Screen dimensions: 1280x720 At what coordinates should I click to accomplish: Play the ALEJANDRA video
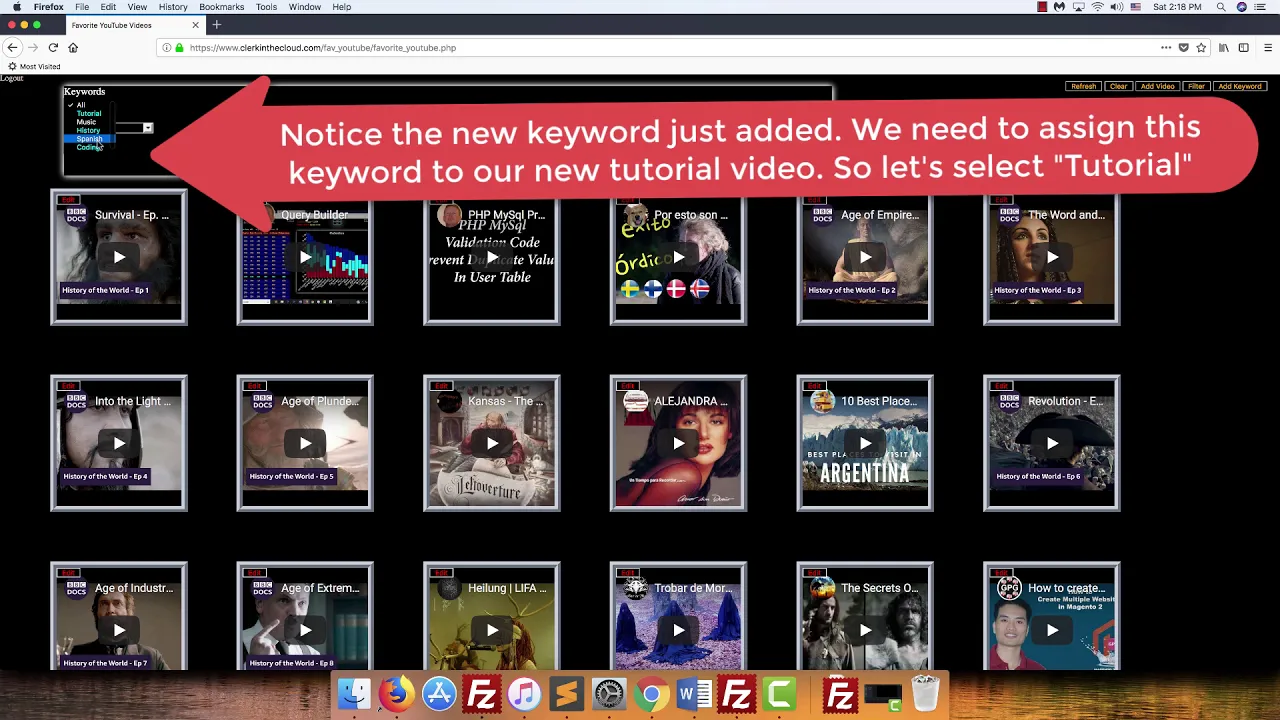(x=678, y=443)
